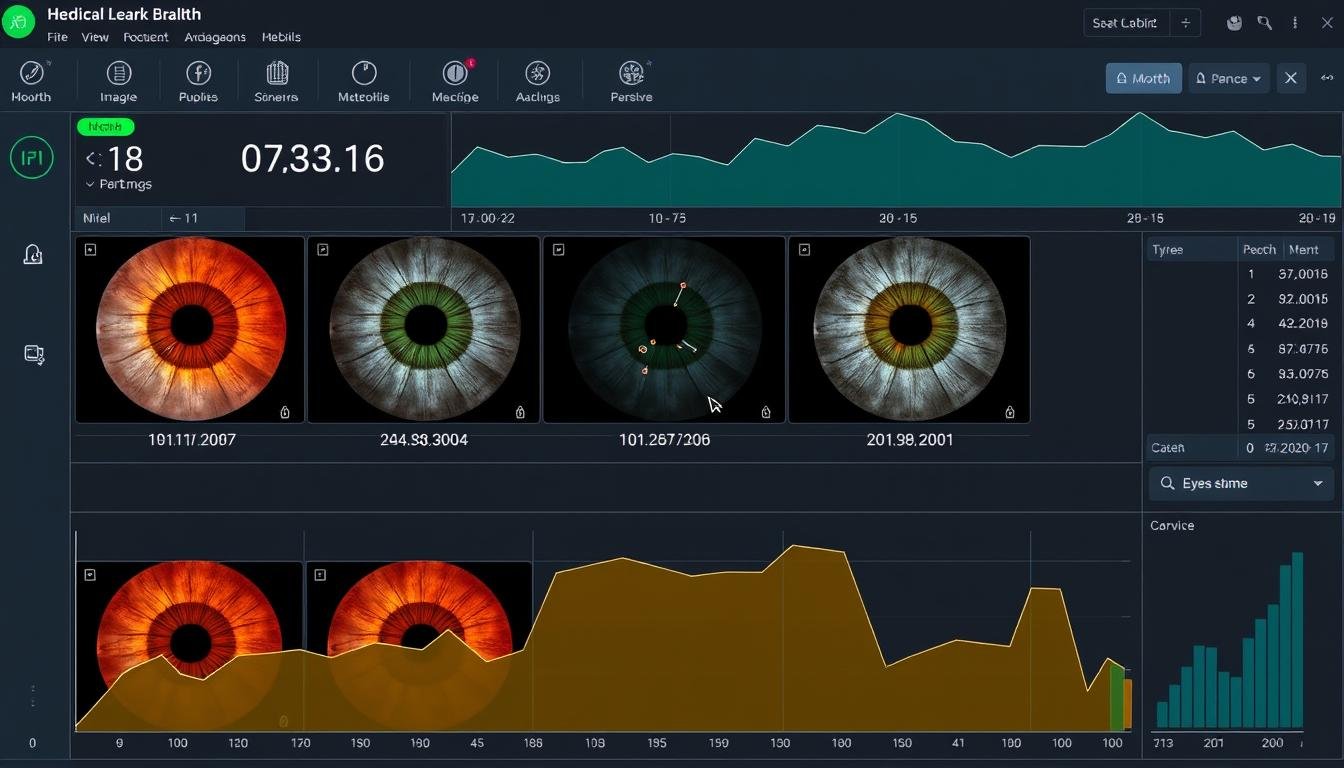Select the Aaclngs toolbar icon
The width and height of the screenshot is (1344, 768).
(x=538, y=82)
